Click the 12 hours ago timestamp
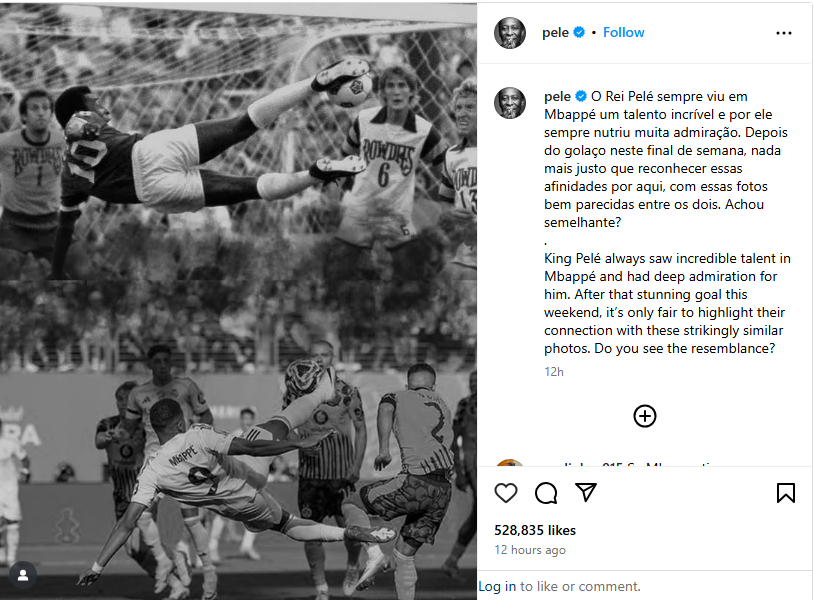 click(530, 550)
